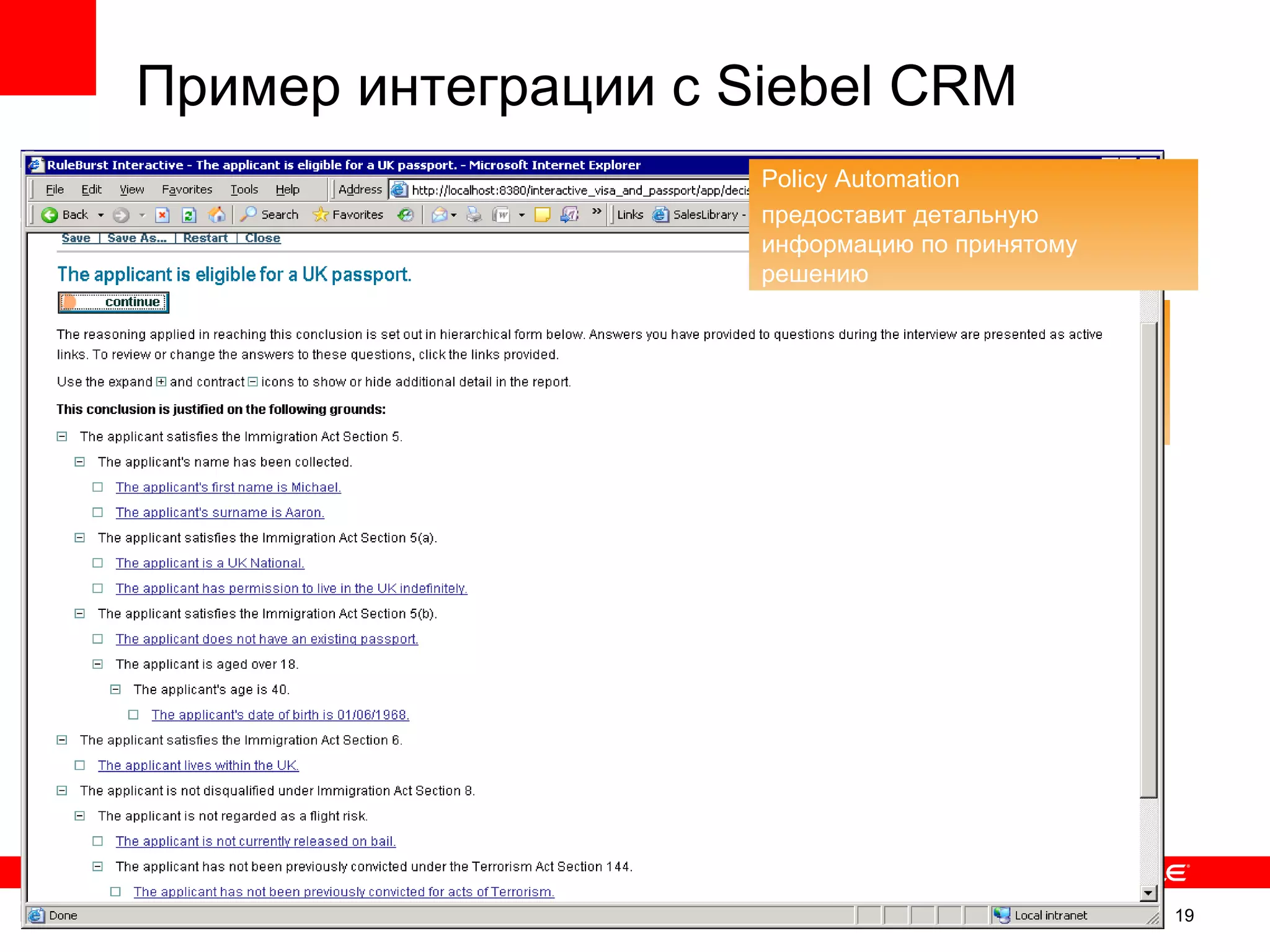Collapse not regarded as flight risk node
This screenshot has width=1270, height=952.
[79, 816]
